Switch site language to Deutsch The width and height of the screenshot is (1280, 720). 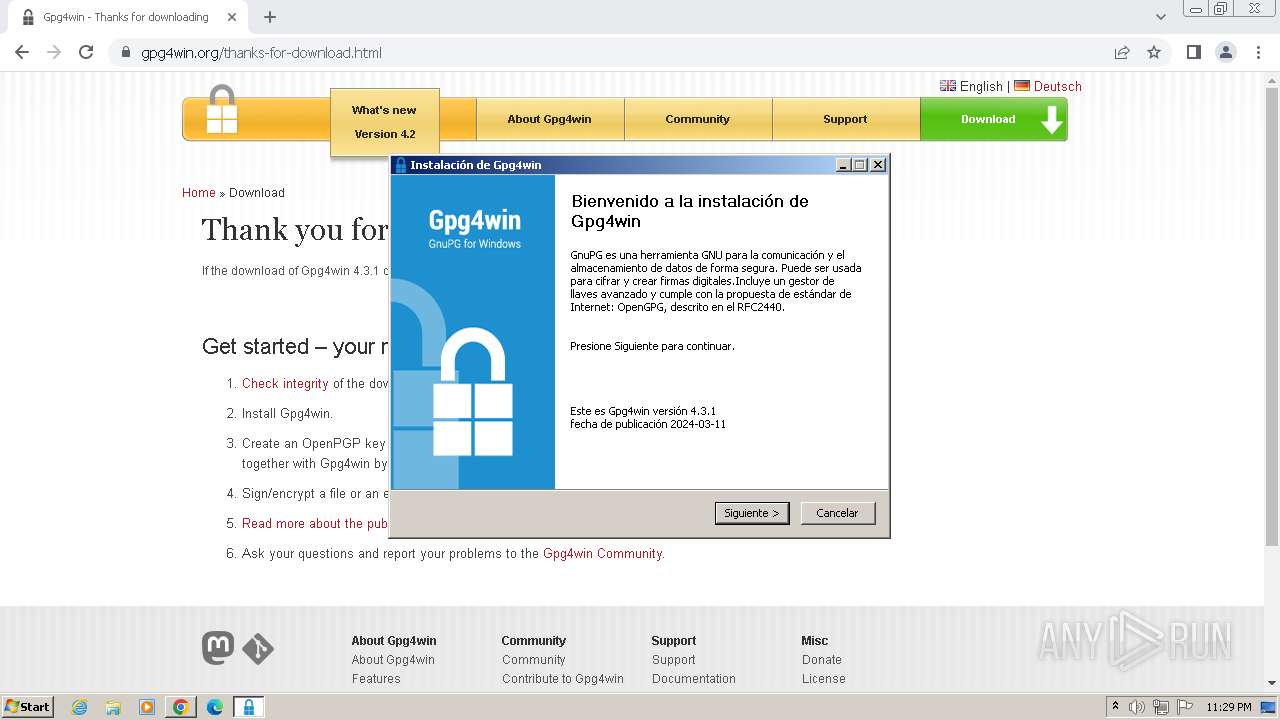click(x=1048, y=86)
